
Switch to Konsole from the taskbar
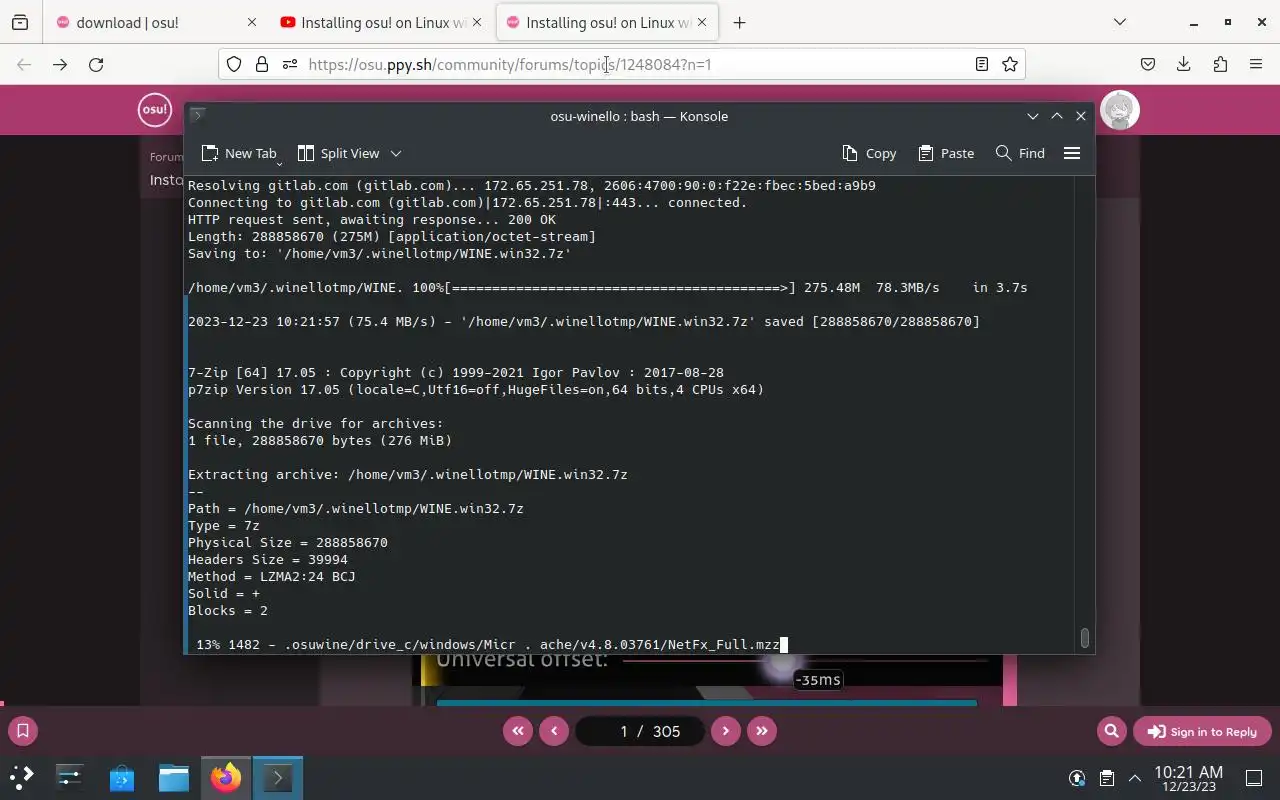(278, 777)
